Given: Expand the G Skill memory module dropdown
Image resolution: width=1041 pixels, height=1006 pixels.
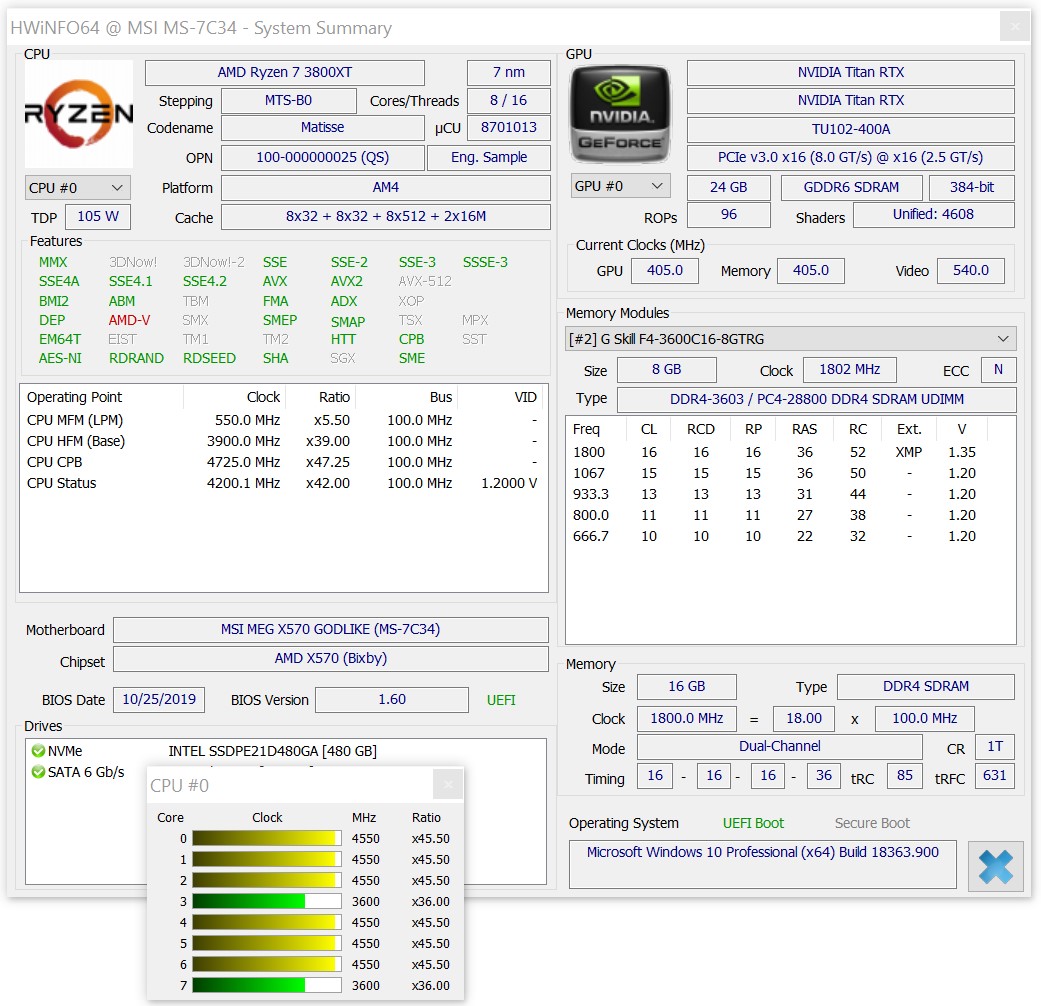Looking at the screenshot, I should coord(790,339).
